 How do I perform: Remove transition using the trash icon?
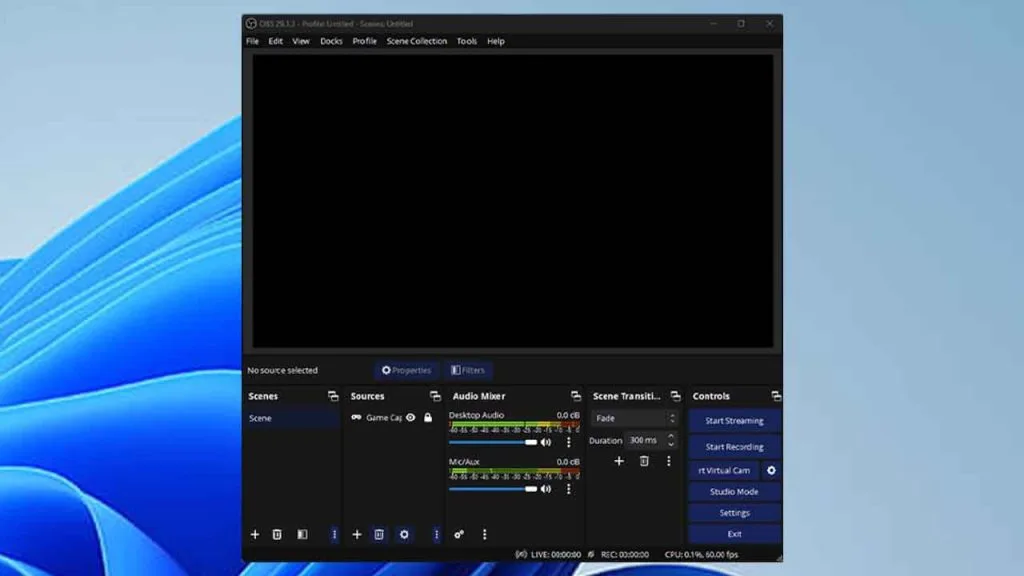tap(644, 461)
